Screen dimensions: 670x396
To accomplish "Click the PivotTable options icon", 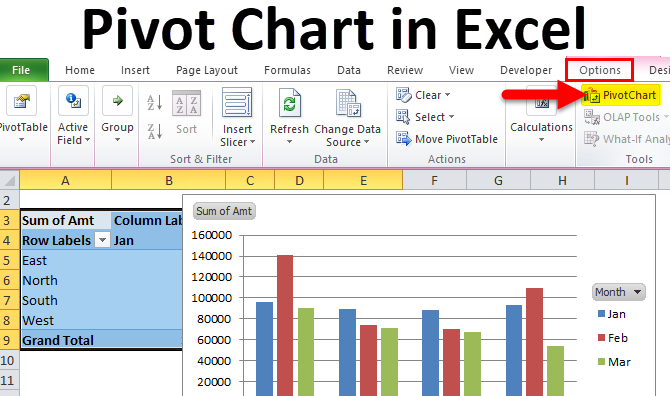I will coord(21,101).
